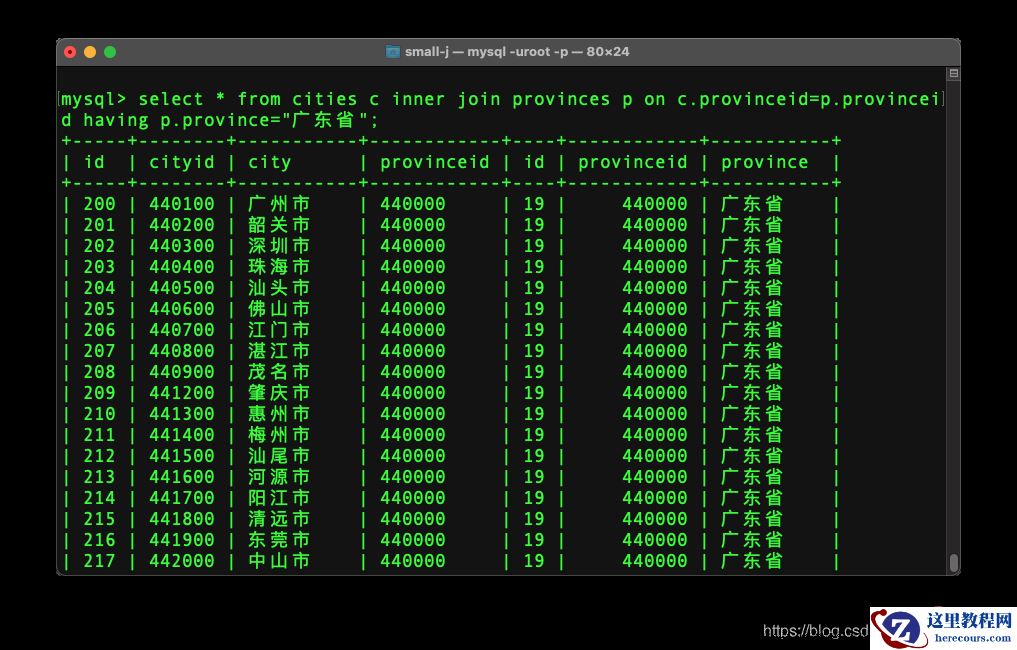Click the mysql> prompt
The width and height of the screenshot is (1017, 650).
(x=94, y=99)
